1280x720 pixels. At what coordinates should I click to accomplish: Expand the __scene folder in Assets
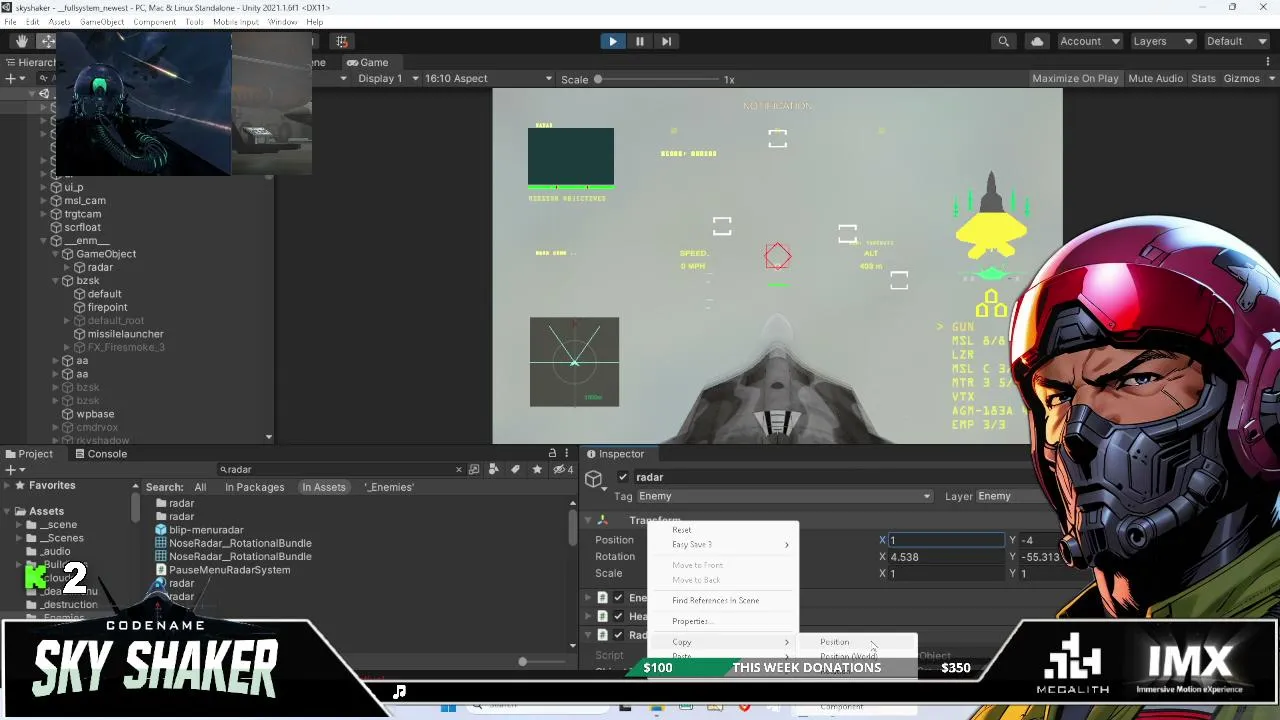[19, 525]
